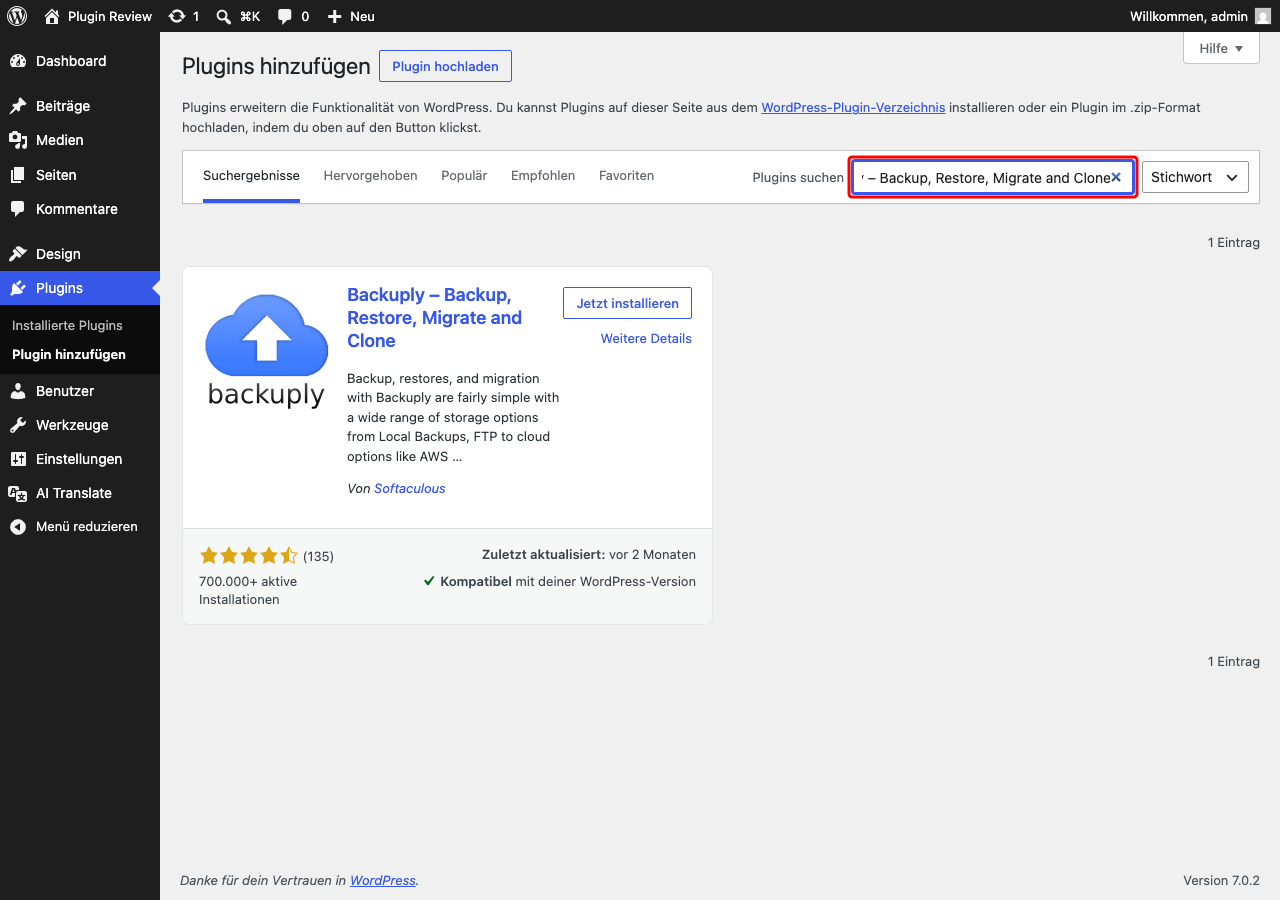Click the Benutzer user icon
Image resolution: width=1280 pixels, height=900 pixels.
pyautogui.click(x=18, y=391)
